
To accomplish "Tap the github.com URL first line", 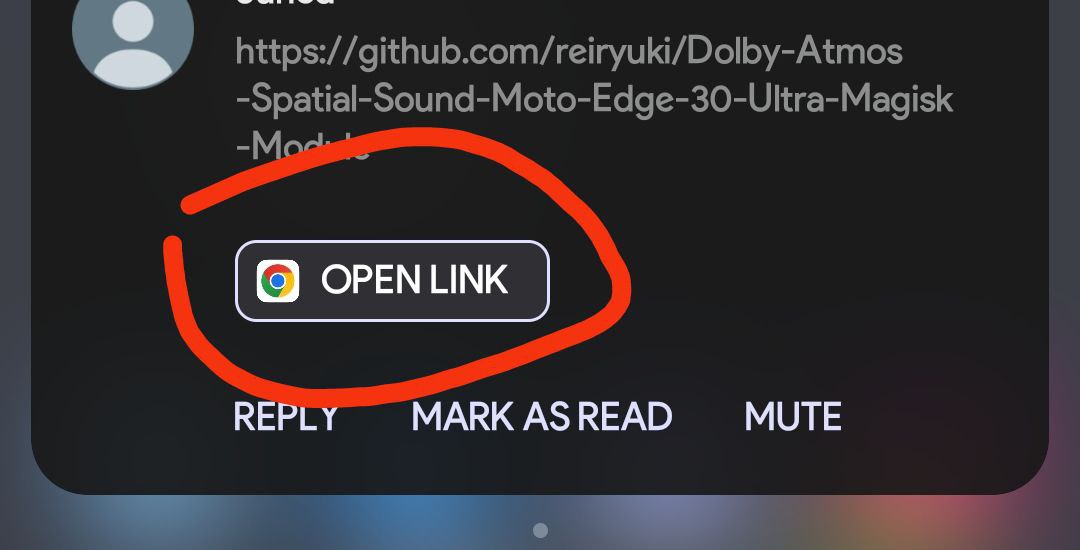I will click(x=569, y=52).
